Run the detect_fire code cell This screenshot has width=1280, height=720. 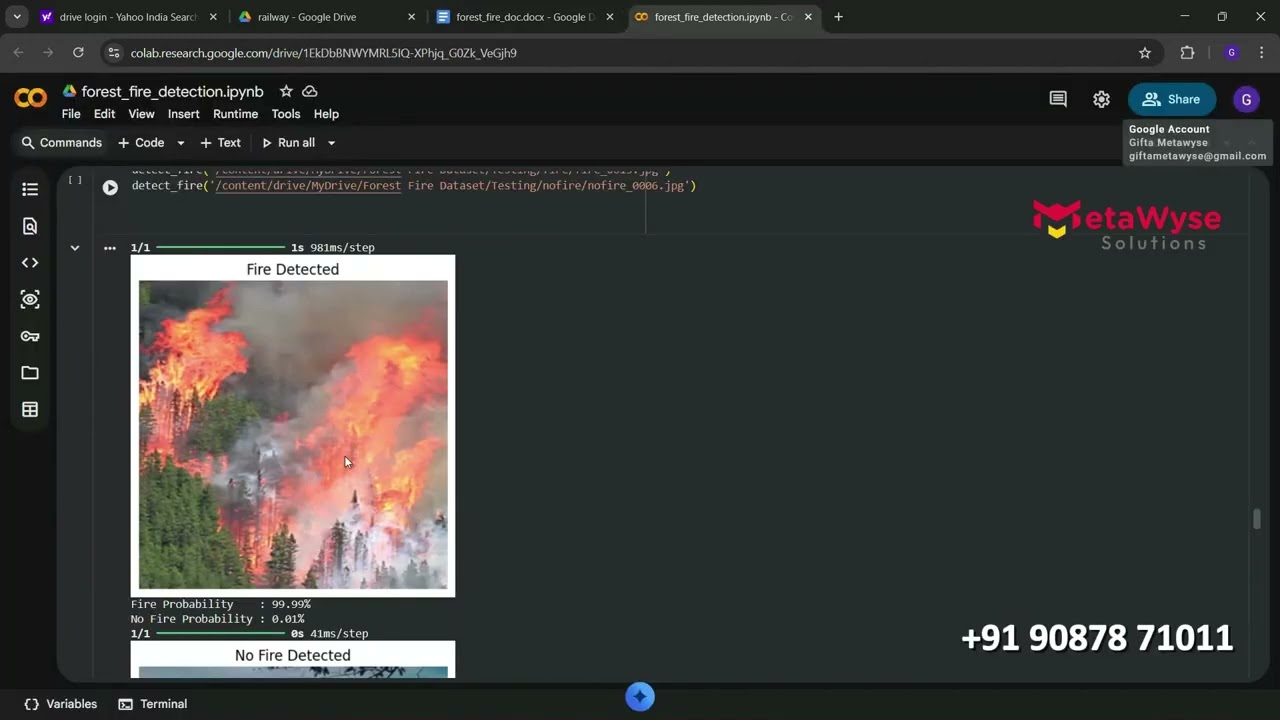point(110,187)
